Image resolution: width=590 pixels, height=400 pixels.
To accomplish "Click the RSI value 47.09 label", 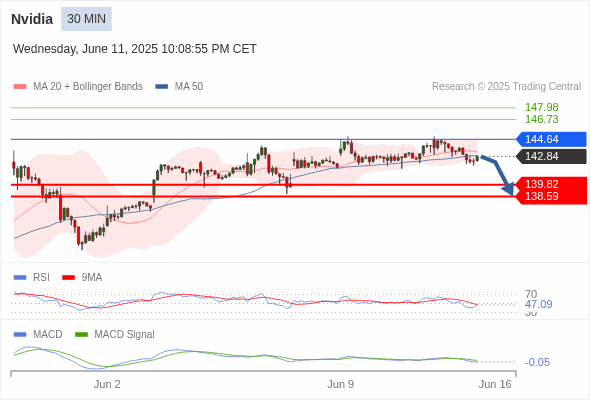I will point(538,304).
